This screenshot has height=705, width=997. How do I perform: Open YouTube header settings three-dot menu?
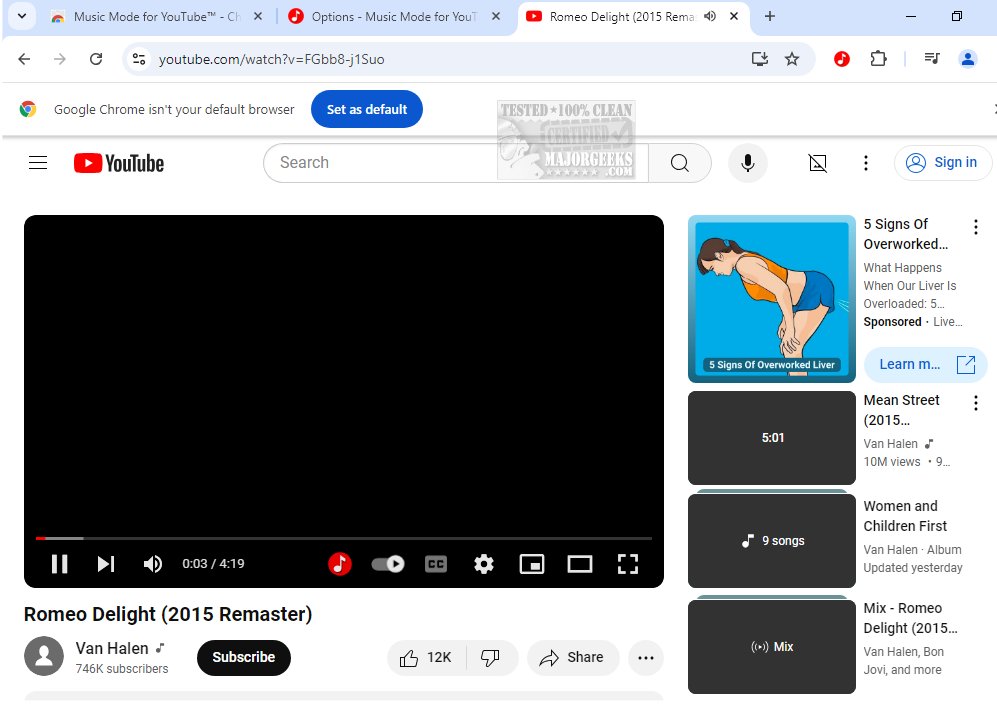(x=865, y=163)
